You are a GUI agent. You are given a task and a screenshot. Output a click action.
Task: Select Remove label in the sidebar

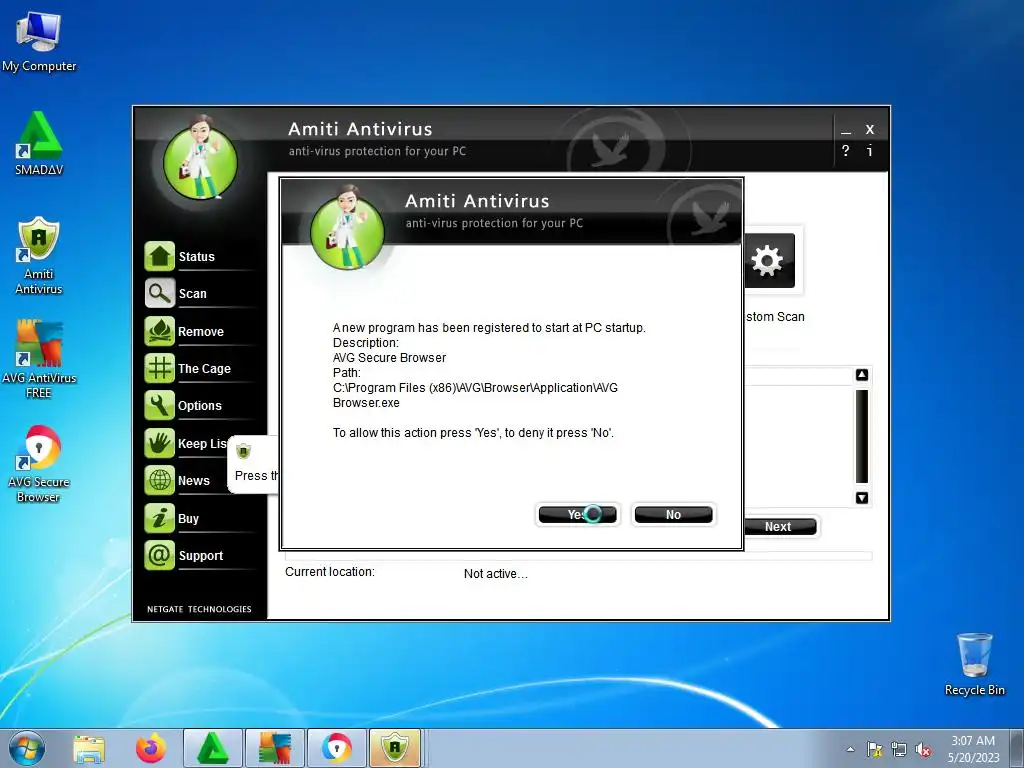click(201, 332)
